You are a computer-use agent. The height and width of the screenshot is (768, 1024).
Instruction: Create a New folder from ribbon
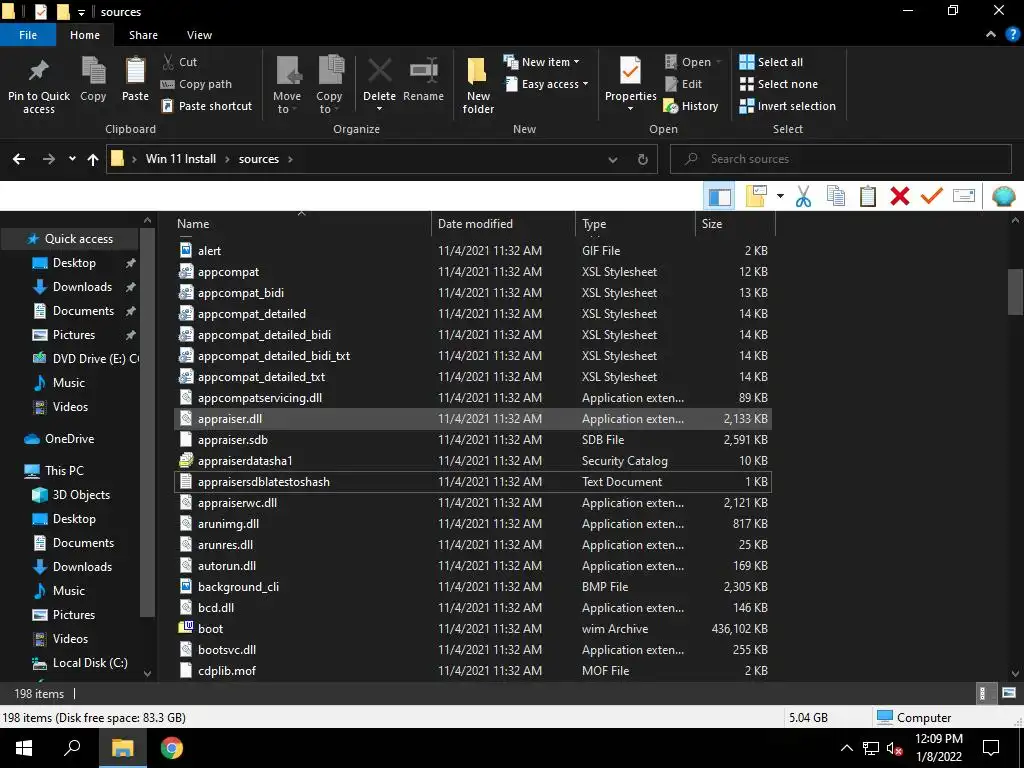pos(478,85)
